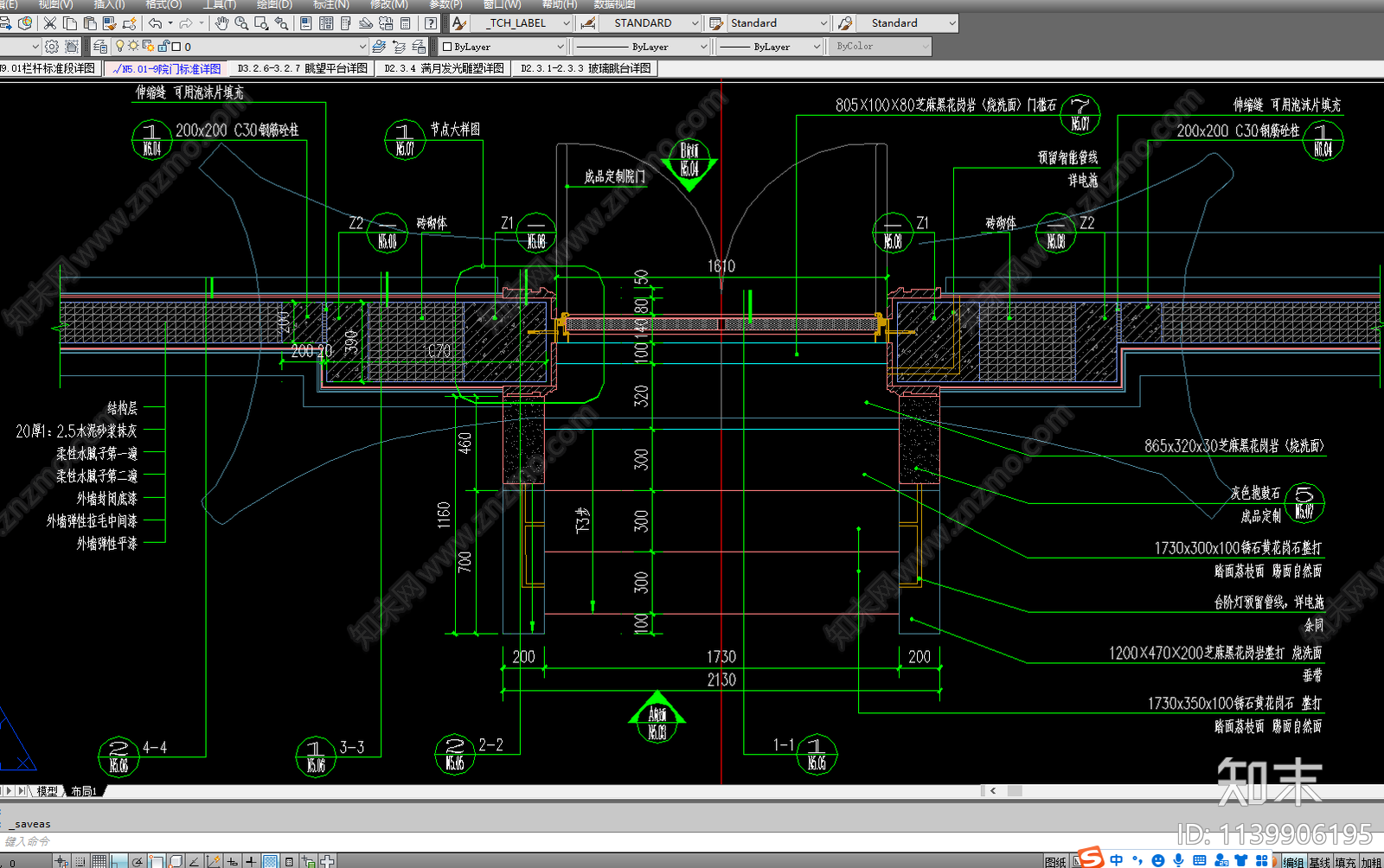Click the Make Object's Layer Current icon
This screenshot has height=868, width=1384.
379,46
